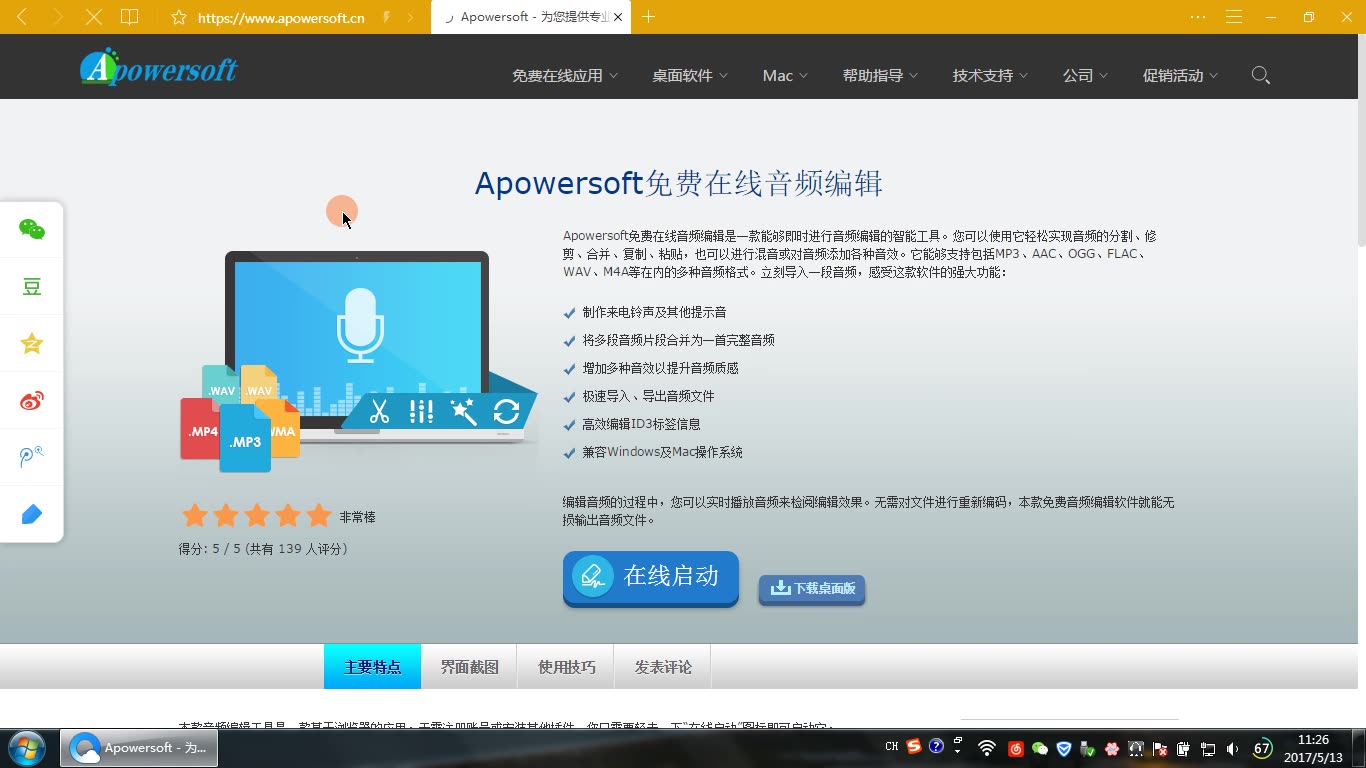Switch to the 界面截图 tab
The height and width of the screenshot is (768, 1366).
469,667
